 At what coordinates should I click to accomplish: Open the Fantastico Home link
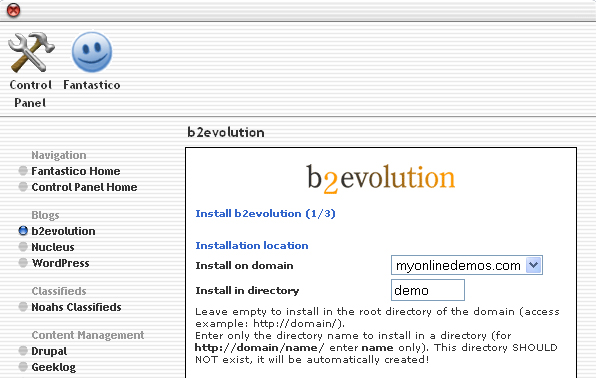[x=76, y=171]
